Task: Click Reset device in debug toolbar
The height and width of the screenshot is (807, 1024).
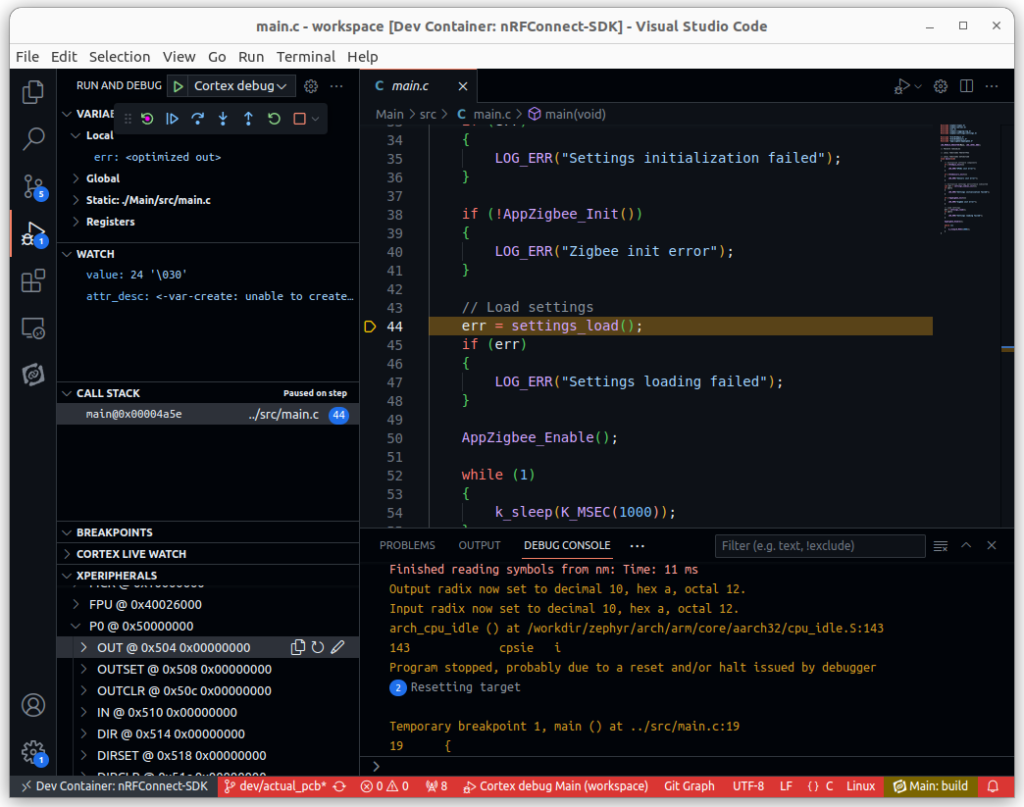Action: point(147,119)
